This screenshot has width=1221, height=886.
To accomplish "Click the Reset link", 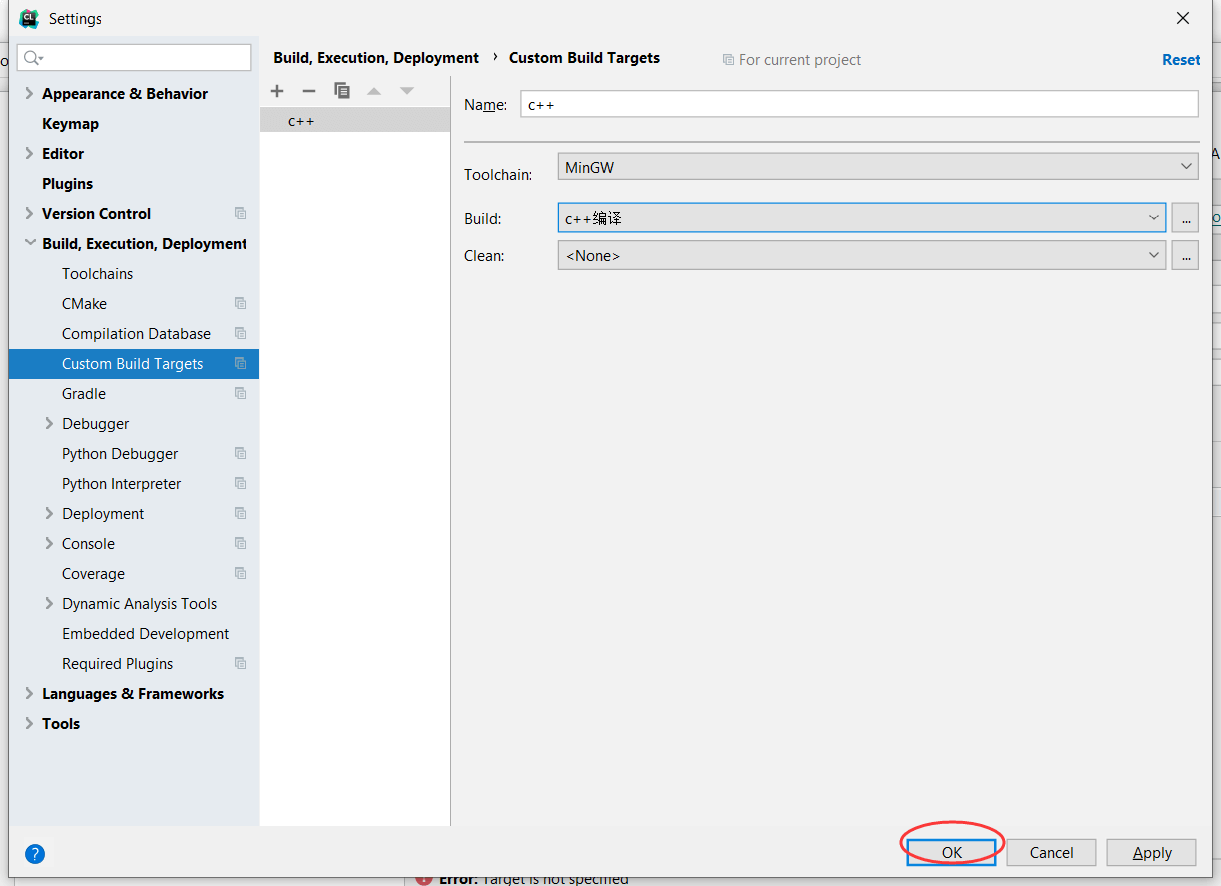I will [1180, 60].
